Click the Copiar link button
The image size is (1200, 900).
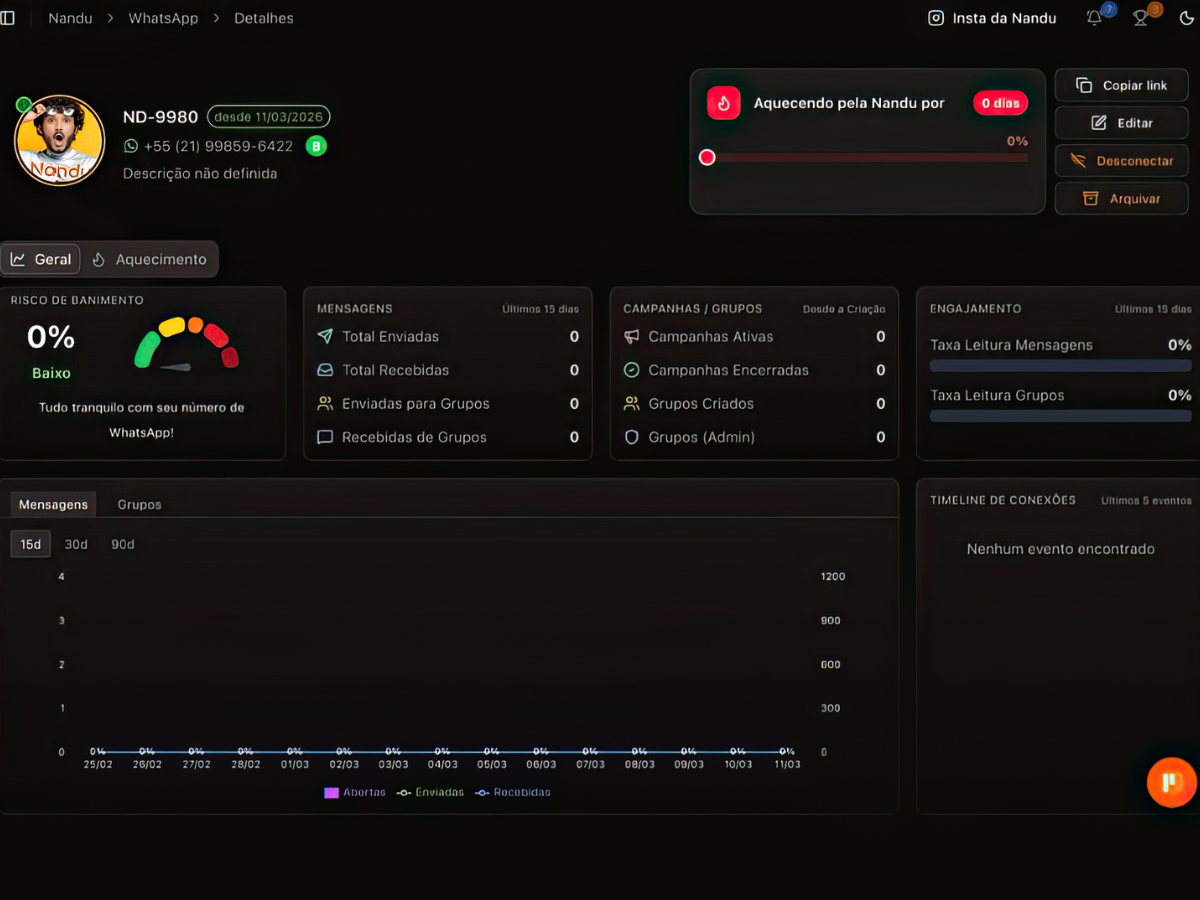(x=1122, y=85)
